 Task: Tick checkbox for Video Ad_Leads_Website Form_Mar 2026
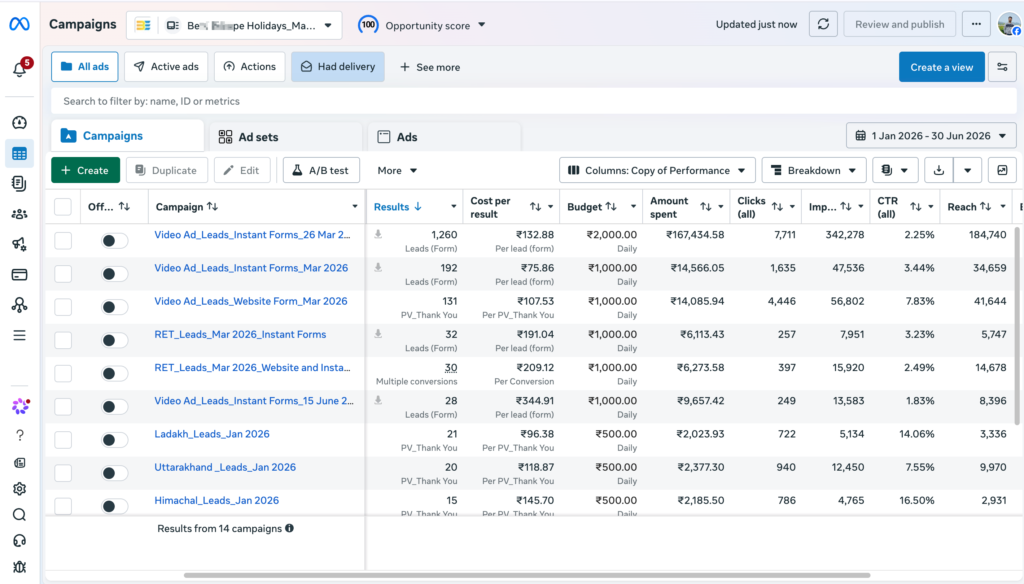click(63, 307)
